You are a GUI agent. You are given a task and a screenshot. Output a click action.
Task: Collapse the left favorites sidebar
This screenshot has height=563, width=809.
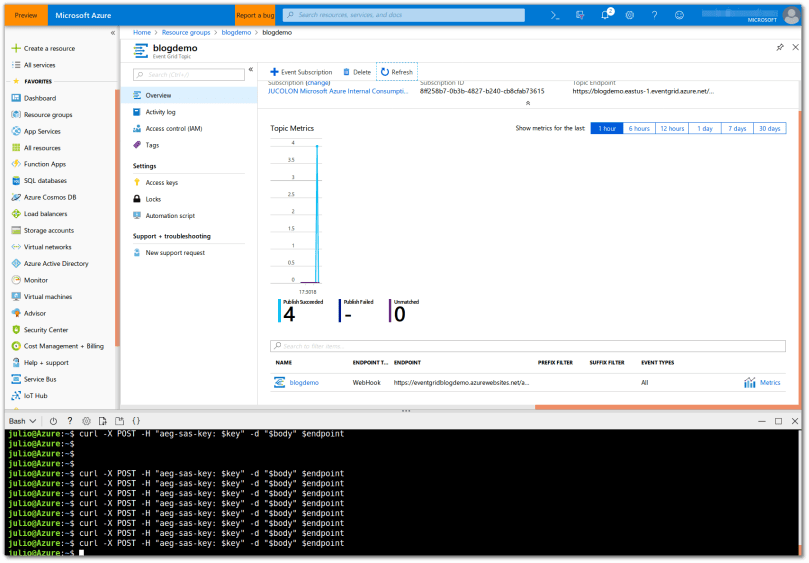pyautogui.click(x=112, y=33)
